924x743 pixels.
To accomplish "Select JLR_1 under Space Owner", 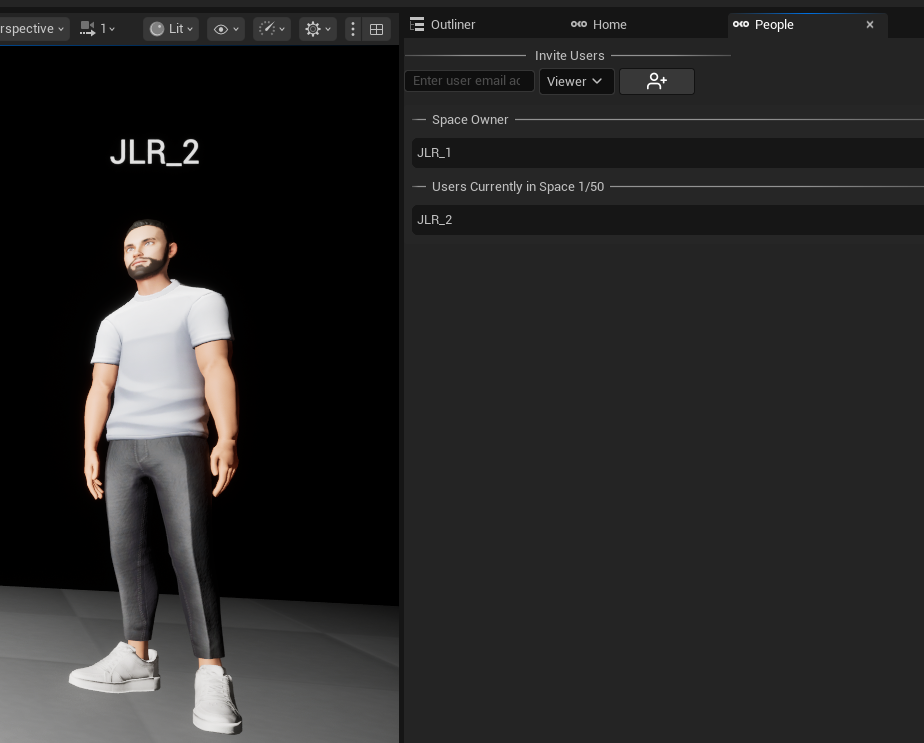I will coord(434,152).
